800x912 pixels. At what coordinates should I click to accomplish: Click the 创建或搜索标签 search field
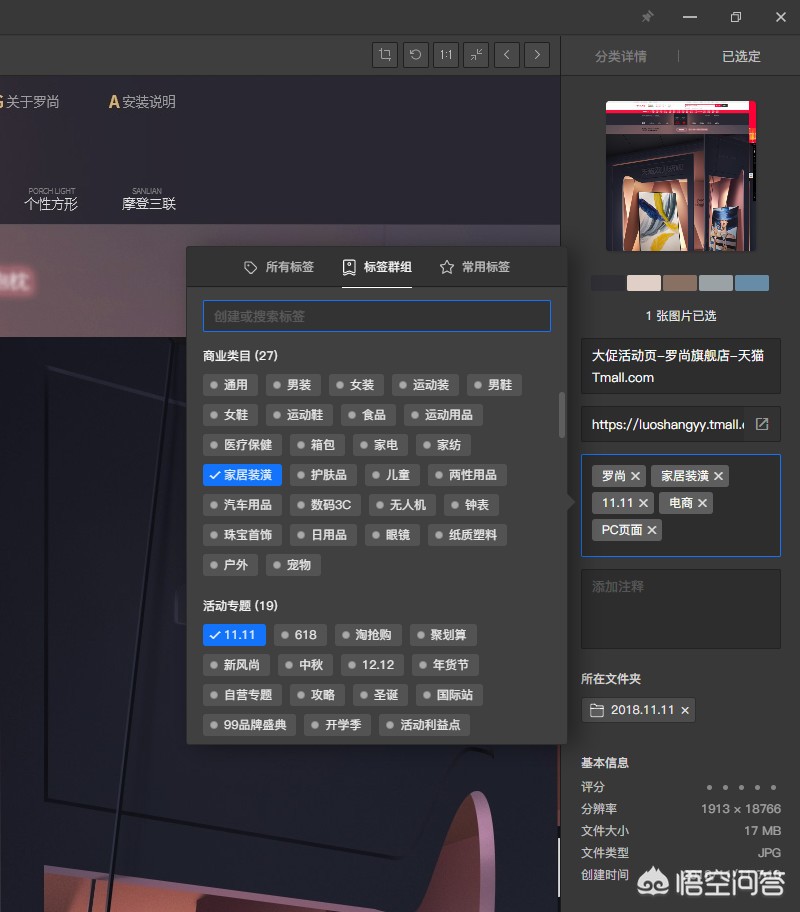376,315
